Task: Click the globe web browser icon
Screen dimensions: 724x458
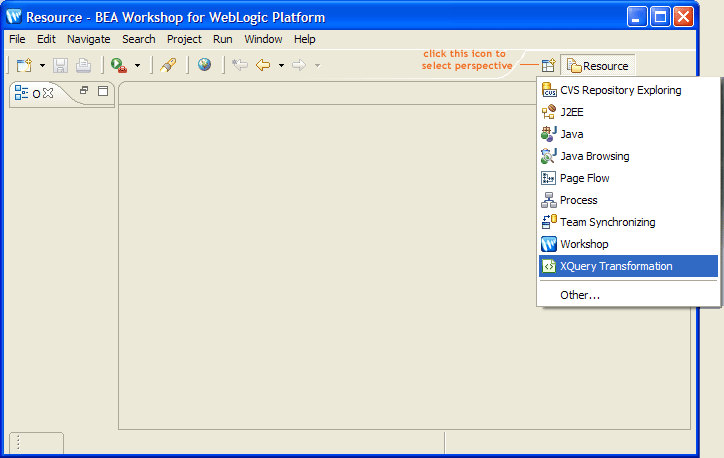Action: [205, 65]
